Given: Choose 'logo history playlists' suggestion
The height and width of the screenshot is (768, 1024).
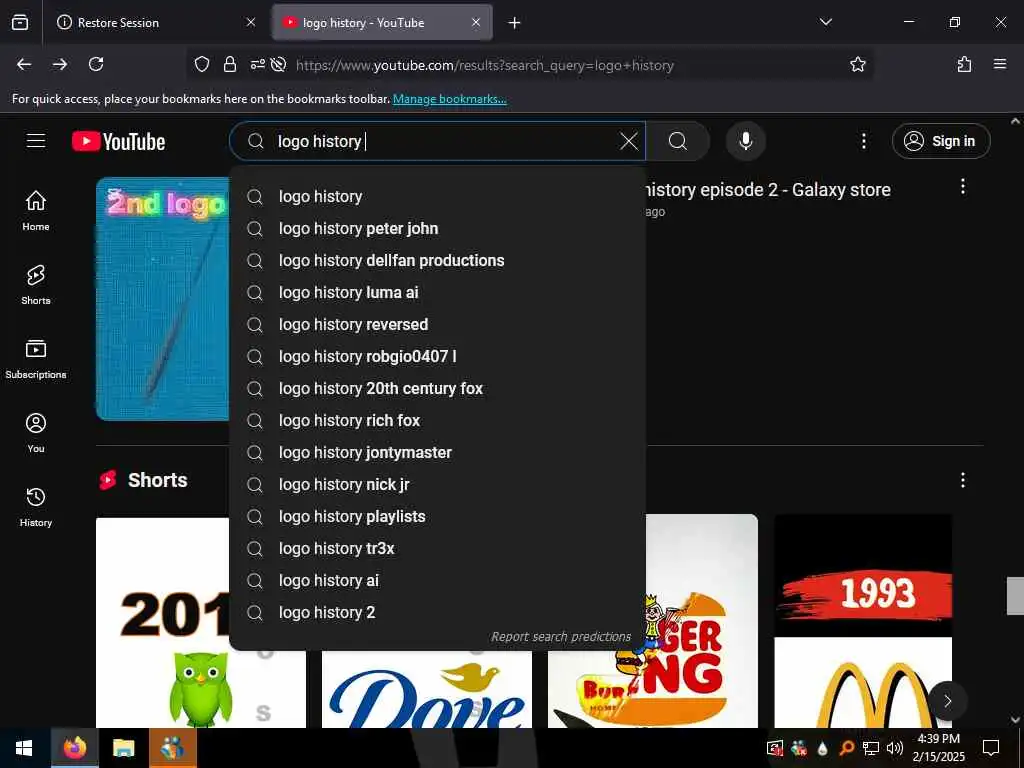Looking at the screenshot, I should pos(438,517).
